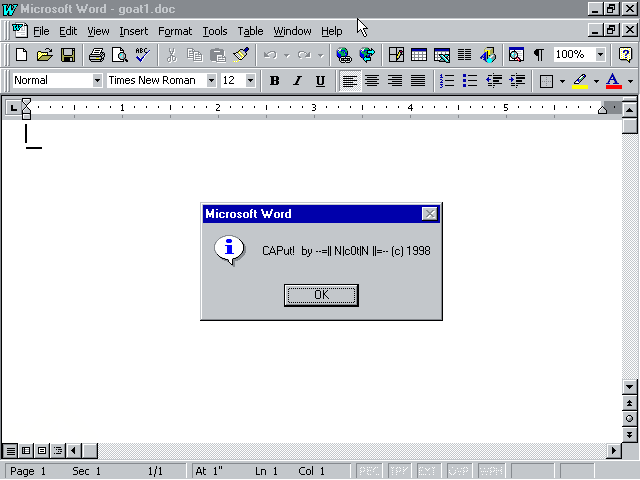Toggle Bold formatting
Image resolution: width=640 pixels, height=480 pixels.
275,81
